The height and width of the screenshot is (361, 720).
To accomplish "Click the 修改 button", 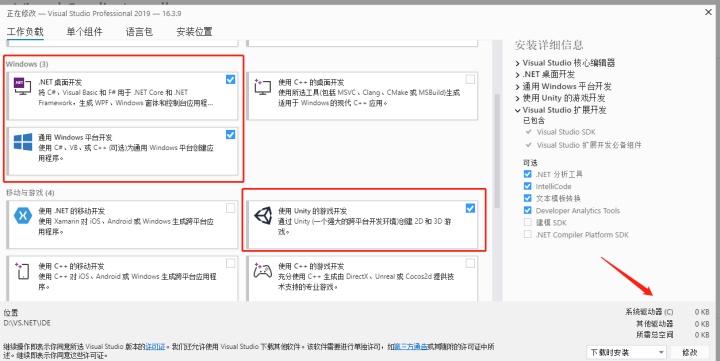I will click(x=690, y=353).
